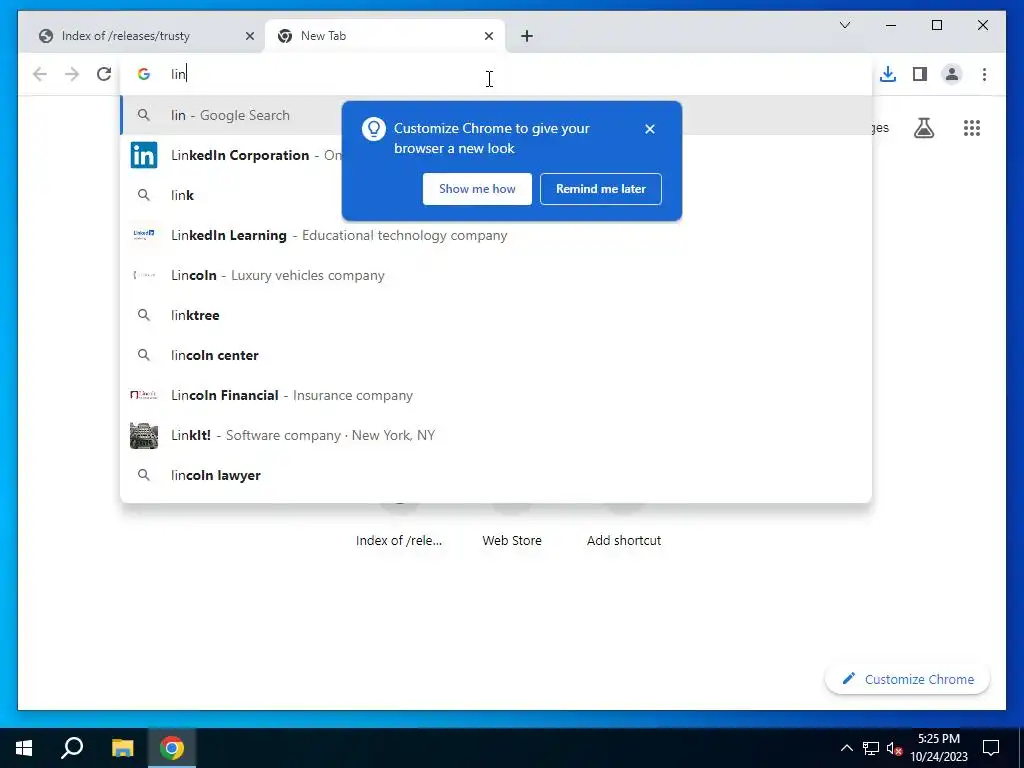1024x768 pixels.
Task: Click Remind me later button
Action: coord(600,189)
